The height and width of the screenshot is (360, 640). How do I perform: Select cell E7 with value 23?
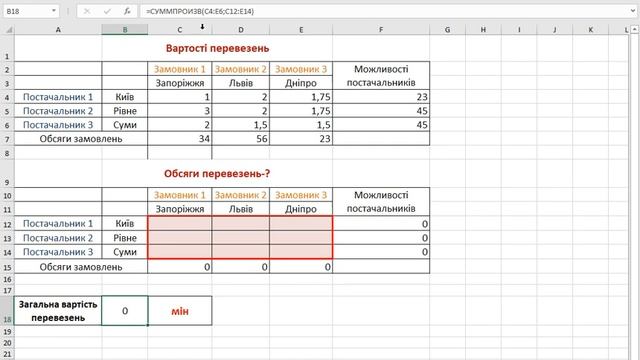[x=301, y=139]
